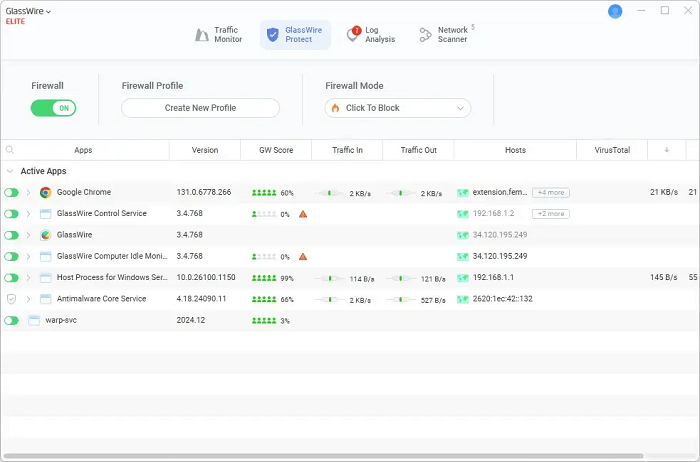Switch to the Traffic Monitor tab

click(218, 34)
